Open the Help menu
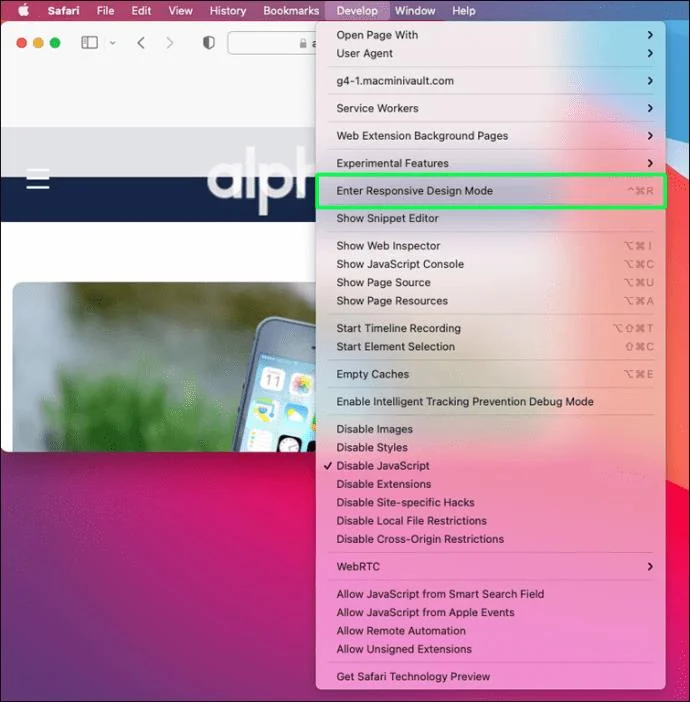The image size is (690, 702). pyautogui.click(x=463, y=10)
